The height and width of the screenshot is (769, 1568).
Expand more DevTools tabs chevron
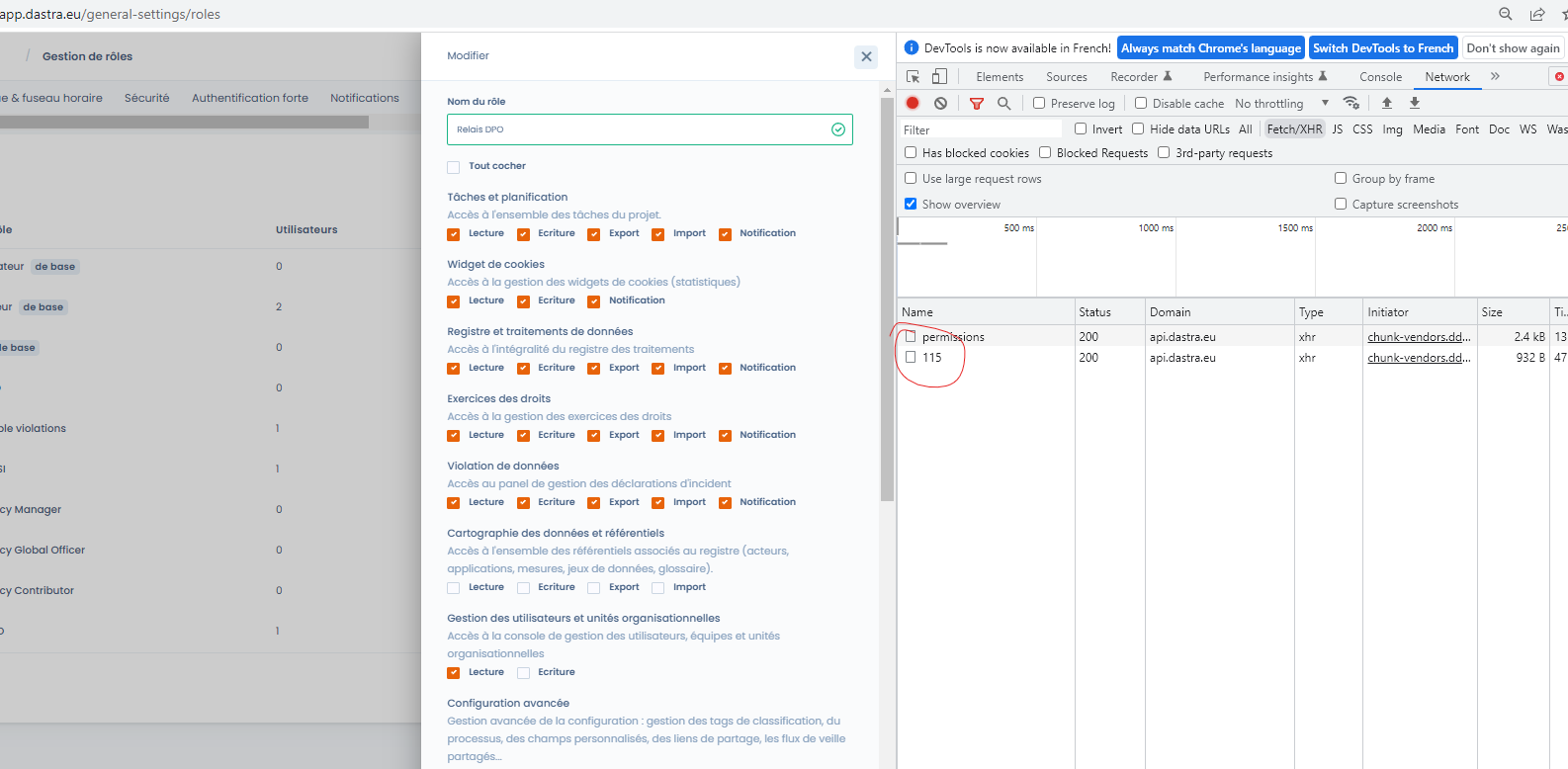point(1495,76)
